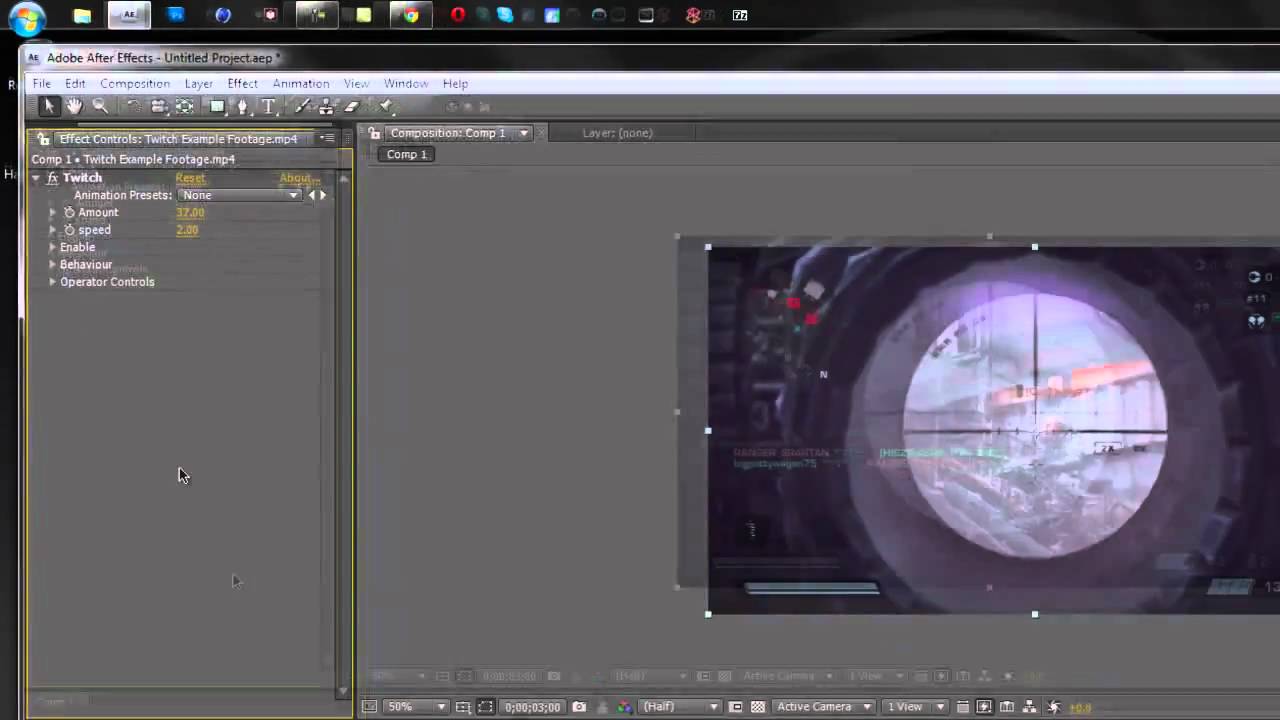Open the Effect Controls panel options menu
The image size is (1280, 720).
coord(327,139)
